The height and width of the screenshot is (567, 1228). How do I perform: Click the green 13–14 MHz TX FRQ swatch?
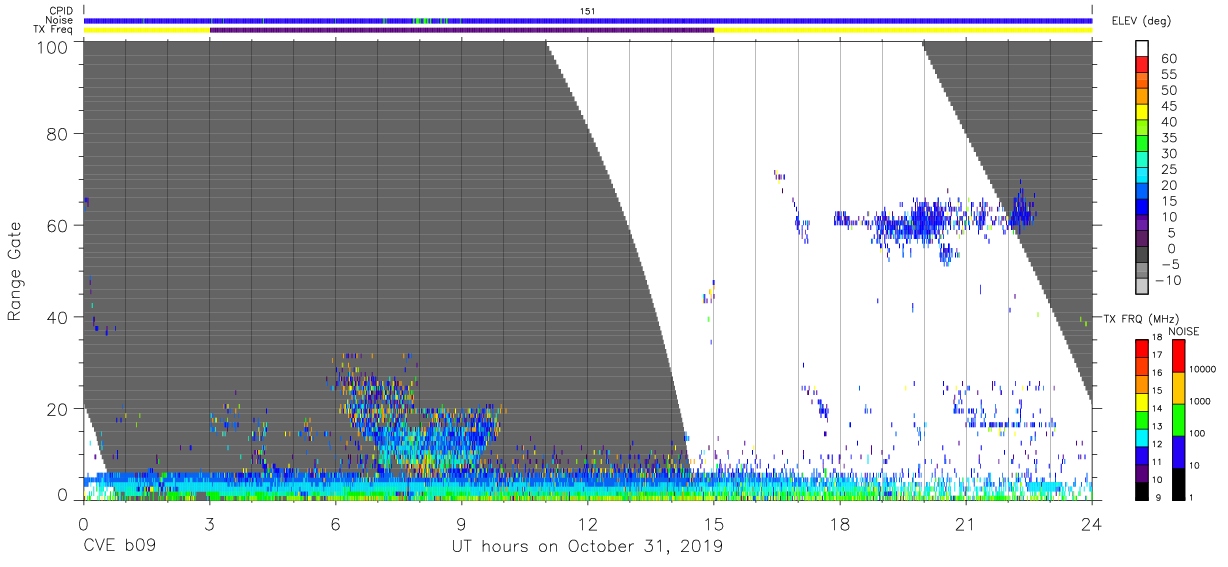coord(1143,419)
